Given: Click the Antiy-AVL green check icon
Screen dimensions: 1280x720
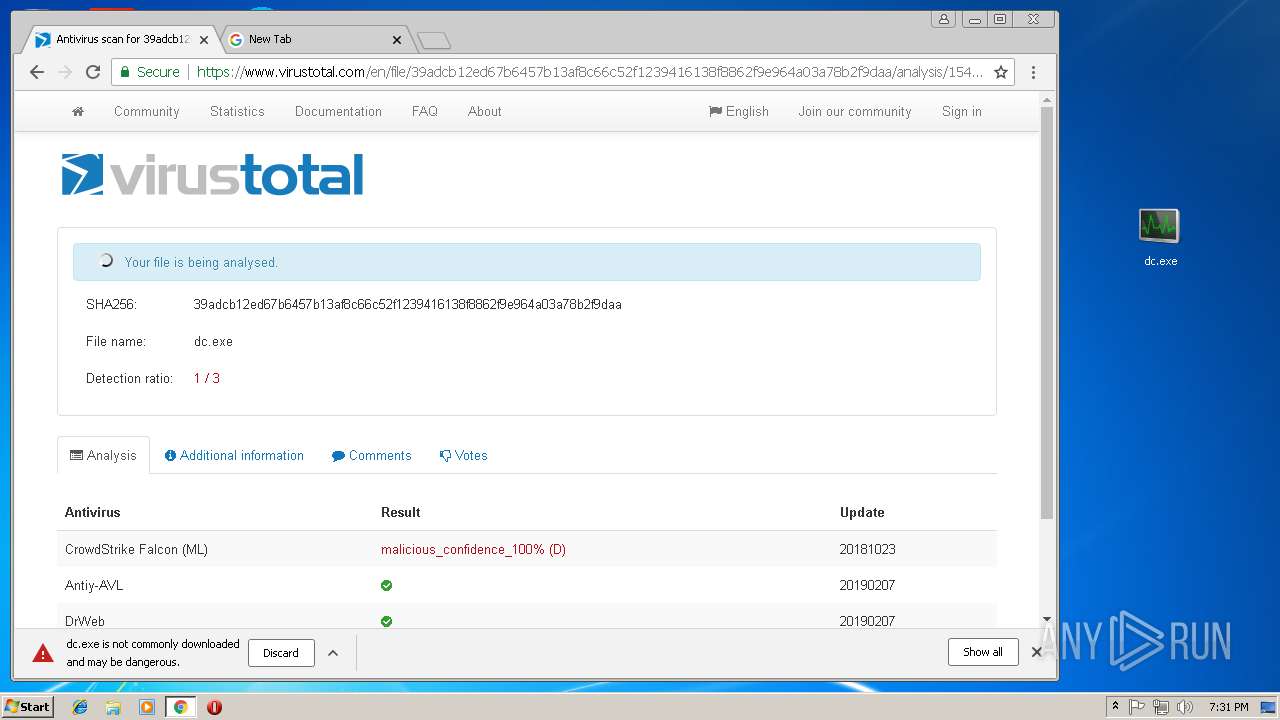Looking at the screenshot, I should point(387,586).
